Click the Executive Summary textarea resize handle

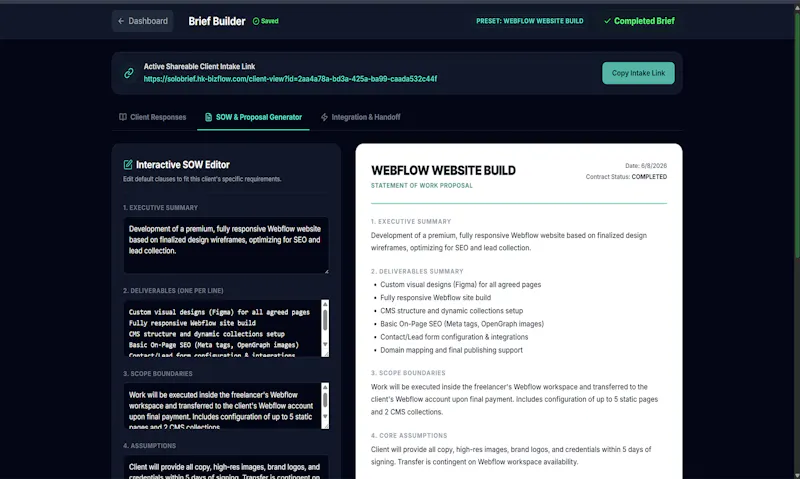coord(327,271)
